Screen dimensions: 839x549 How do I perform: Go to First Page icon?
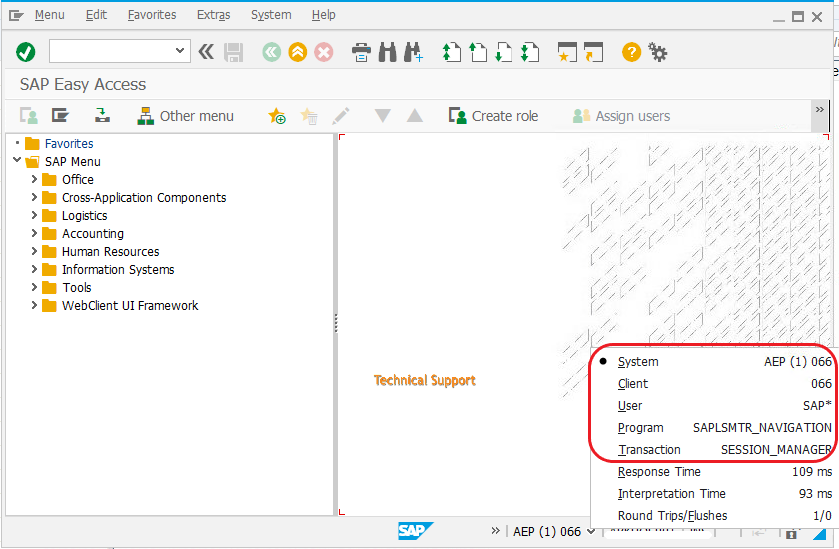point(452,52)
